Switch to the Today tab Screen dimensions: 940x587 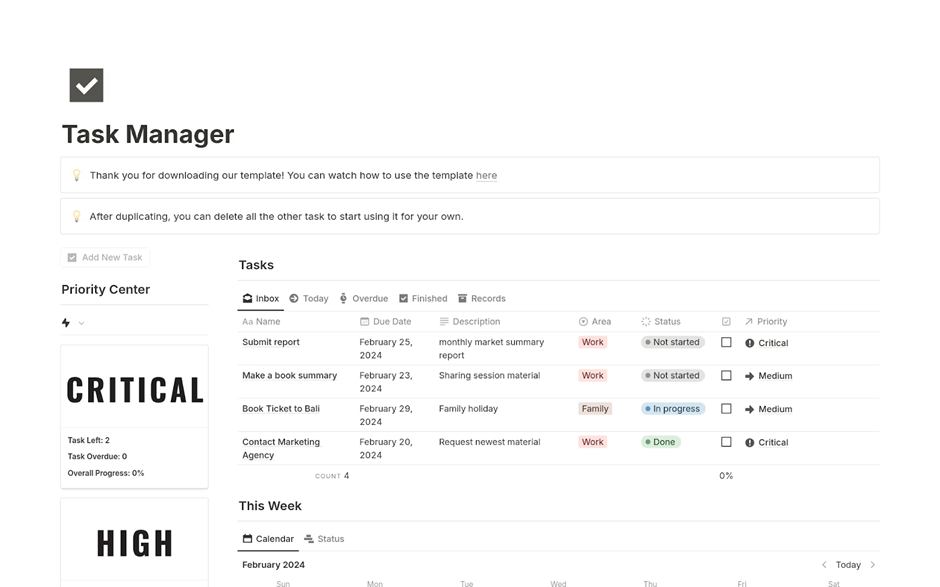pos(309,298)
